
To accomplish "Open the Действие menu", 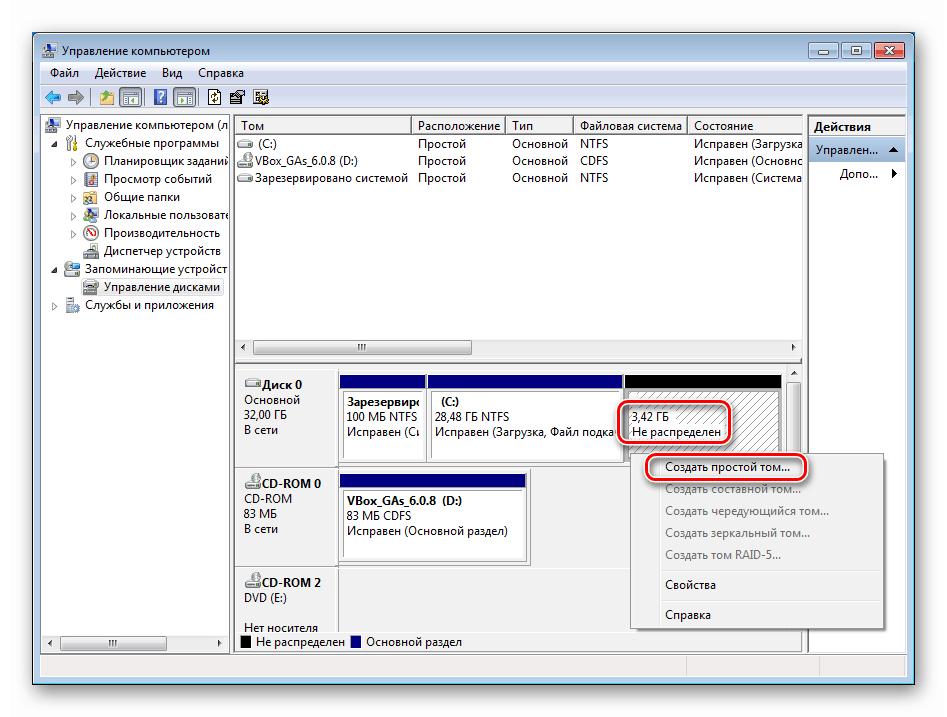I will [x=120, y=73].
